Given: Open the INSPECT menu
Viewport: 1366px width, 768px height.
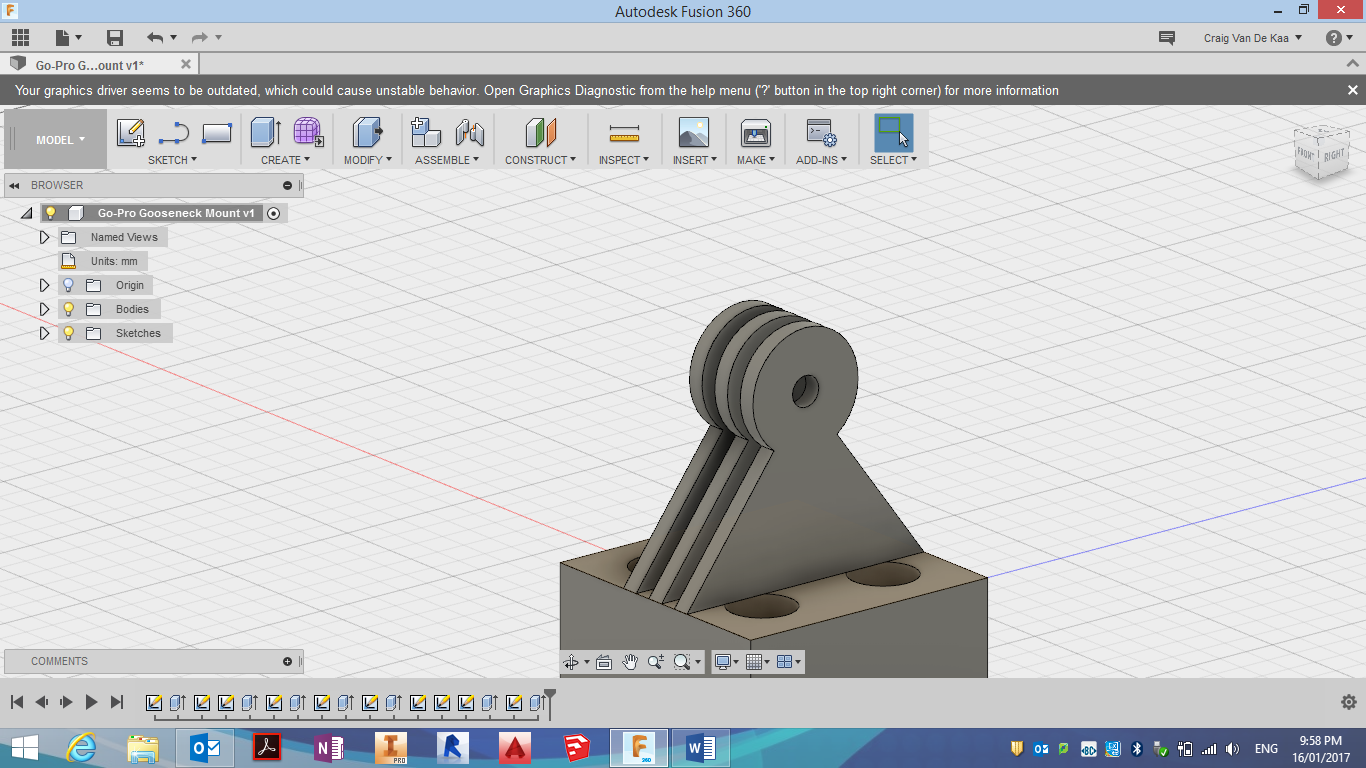Looking at the screenshot, I should pyautogui.click(x=624, y=160).
